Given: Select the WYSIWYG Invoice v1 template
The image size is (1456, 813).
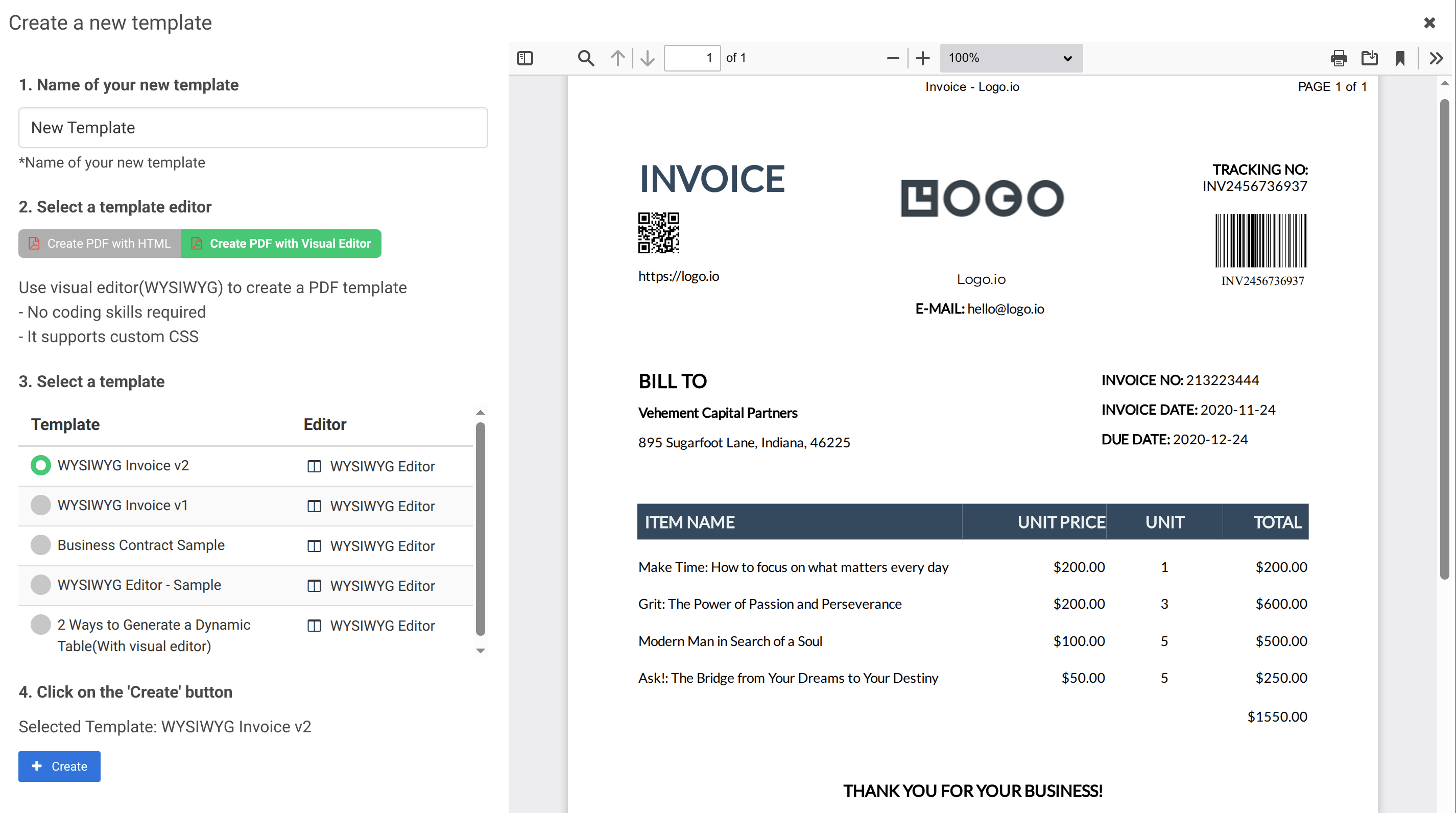Looking at the screenshot, I should [x=40, y=505].
